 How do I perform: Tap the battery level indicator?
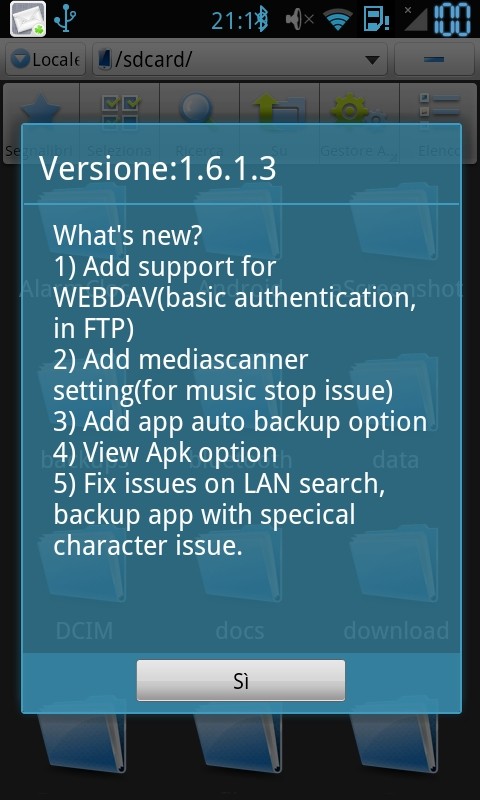[452, 19]
